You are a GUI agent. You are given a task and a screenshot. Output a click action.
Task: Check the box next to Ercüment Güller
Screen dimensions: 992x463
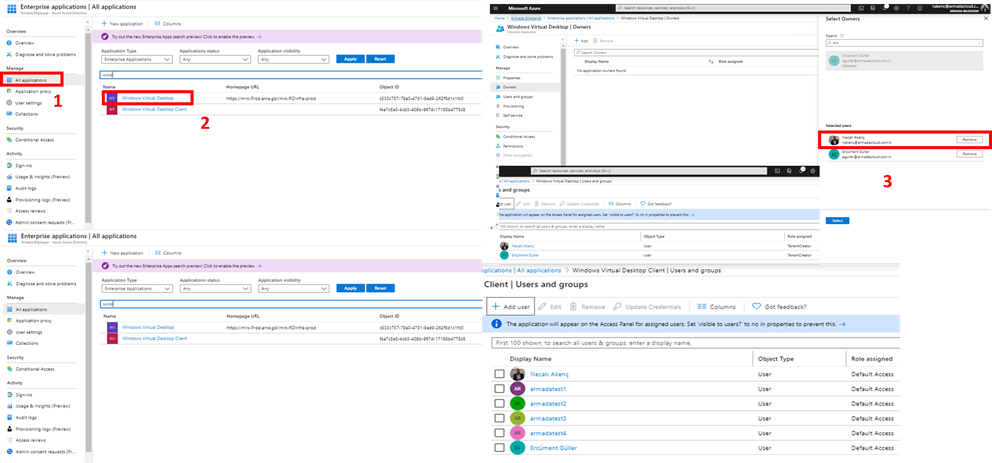pyautogui.click(x=499, y=448)
